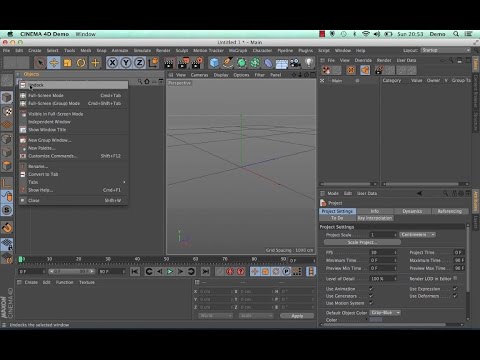Screen dimensions: 480x360
Task: Activate the Move tool
Action: click(x=54, y=62)
